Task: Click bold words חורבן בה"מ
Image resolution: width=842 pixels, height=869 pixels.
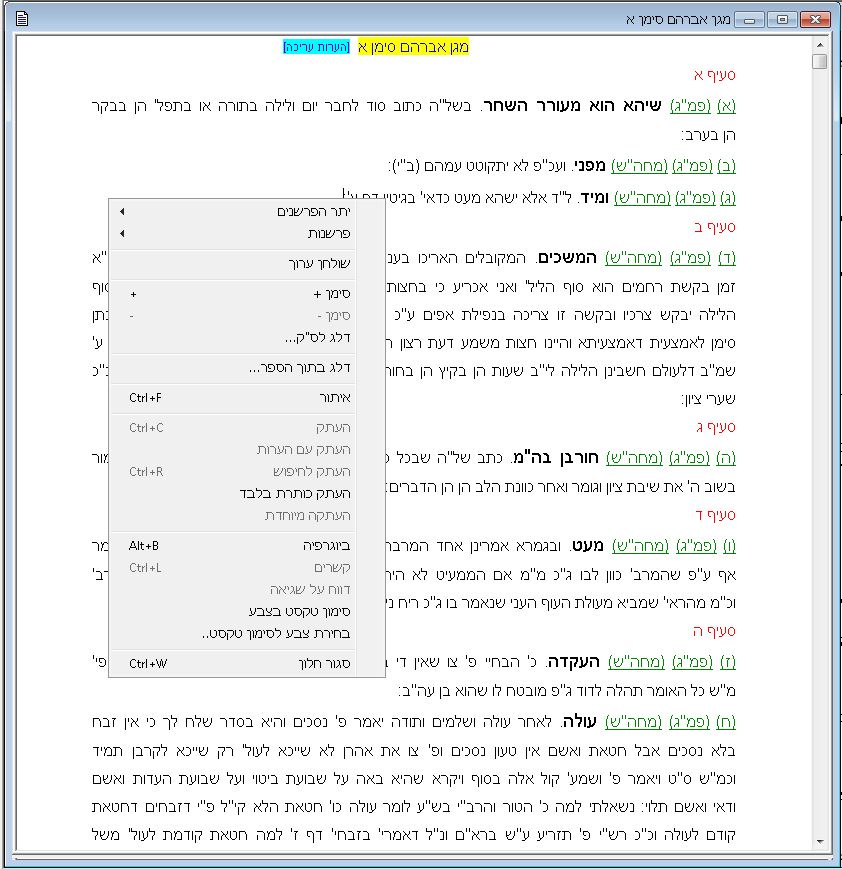Action: pyautogui.click(x=554, y=457)
